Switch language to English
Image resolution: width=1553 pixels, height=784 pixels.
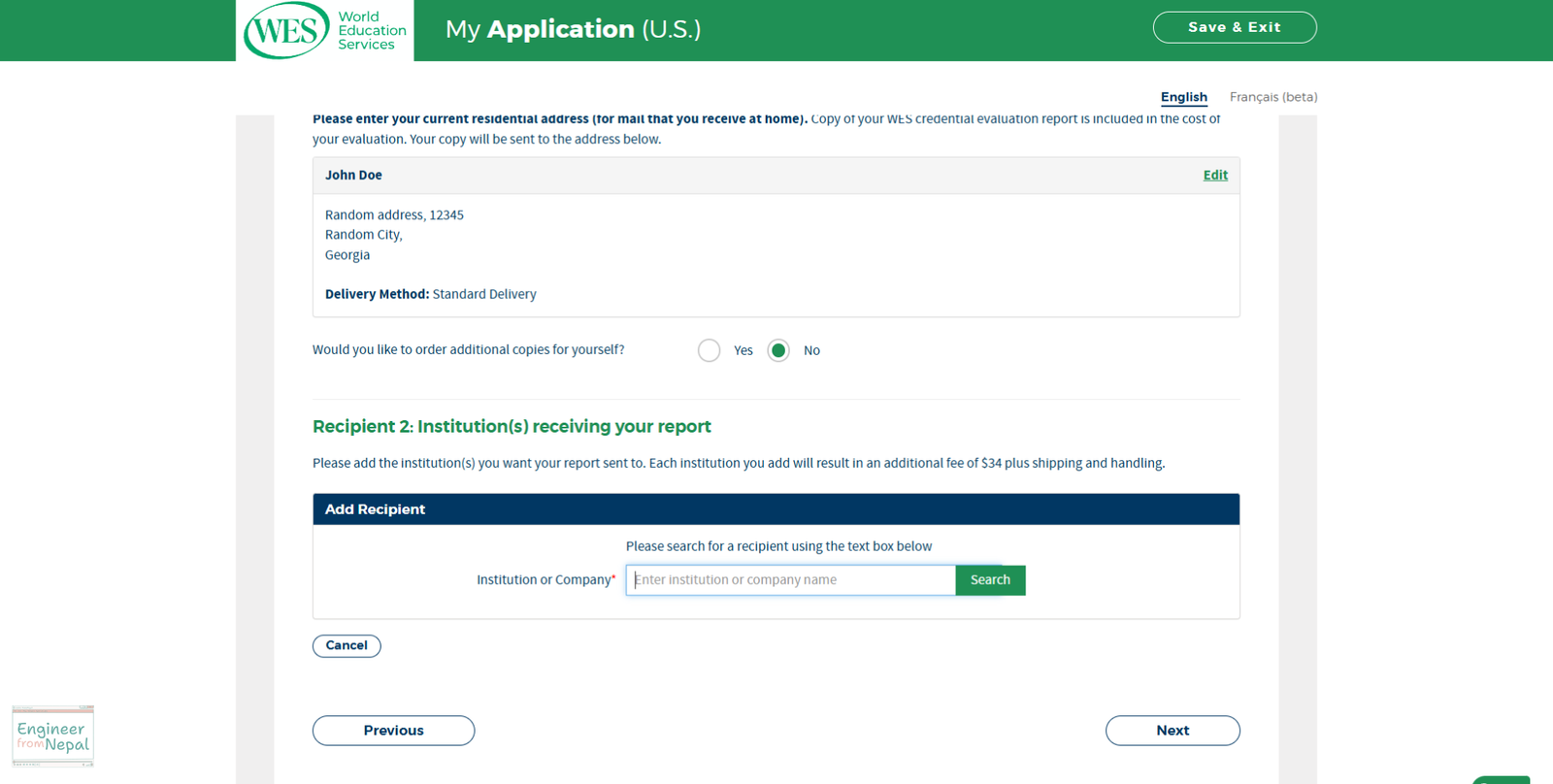tap(1183, 97)
